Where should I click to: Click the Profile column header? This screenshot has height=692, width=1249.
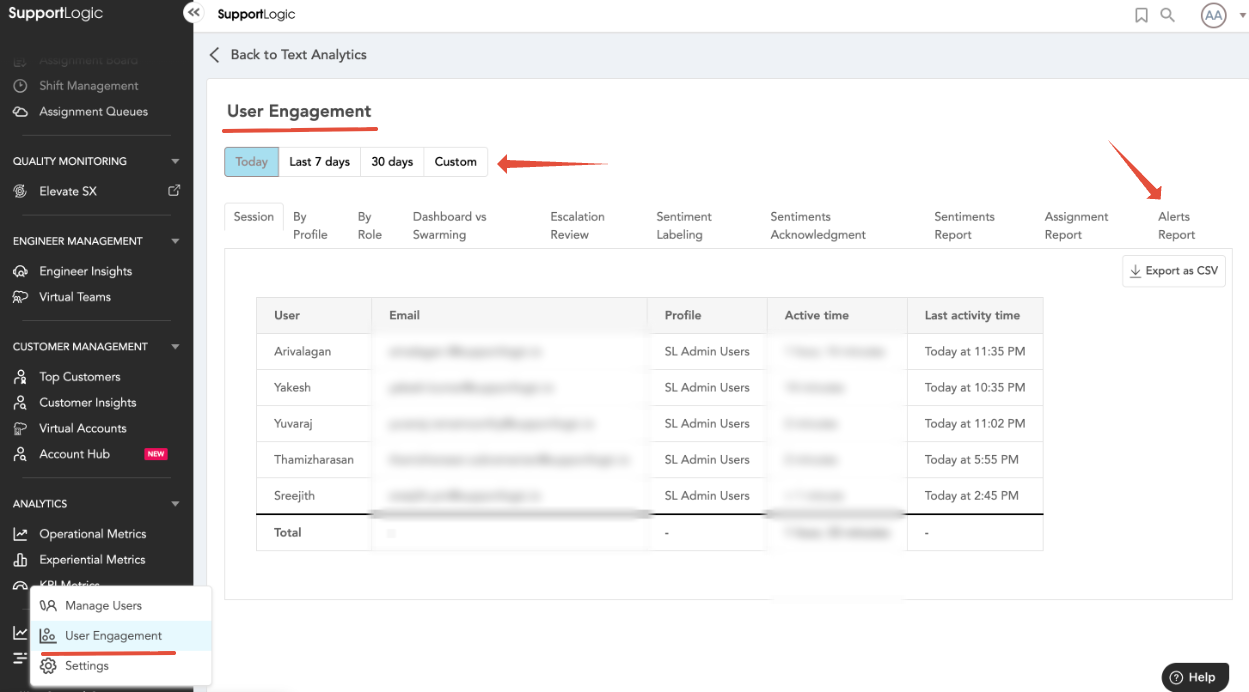click(707, 315)
